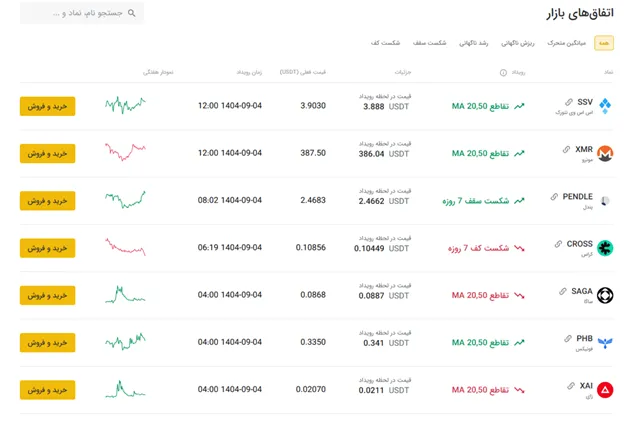Click the PENDLE symbol name

577,197
